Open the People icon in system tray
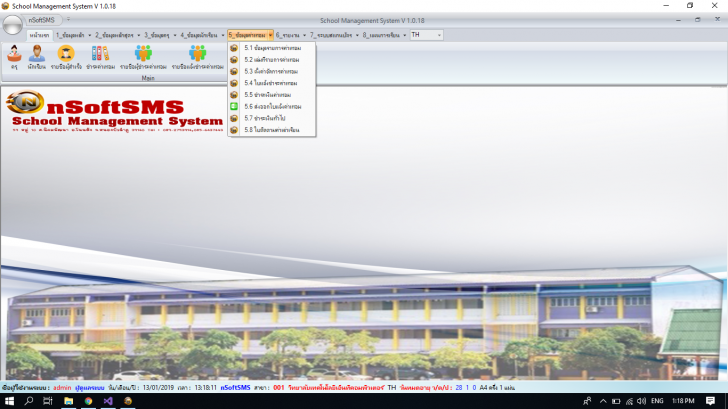Screen dimensions: 728x409 pos(587,401)
